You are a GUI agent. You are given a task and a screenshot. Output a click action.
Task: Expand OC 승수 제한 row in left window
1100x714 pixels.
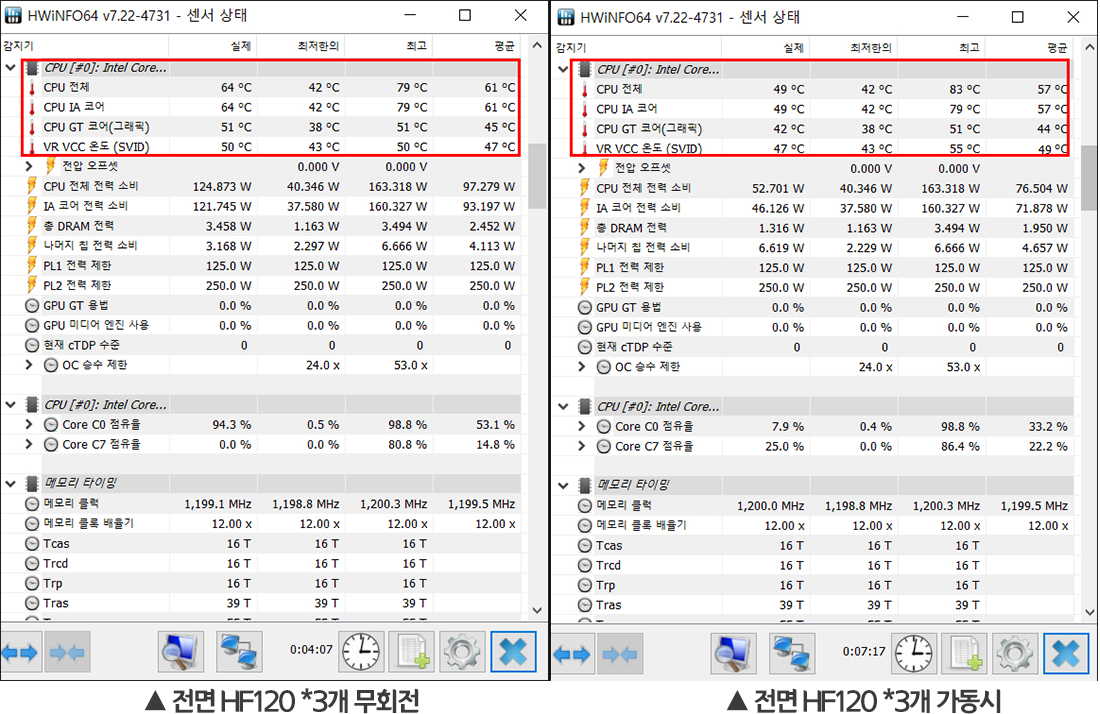click(29, 365)
